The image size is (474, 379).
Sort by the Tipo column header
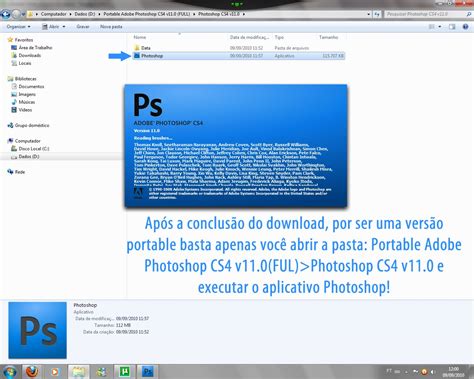pyautogui.click(x=279, y=37)
